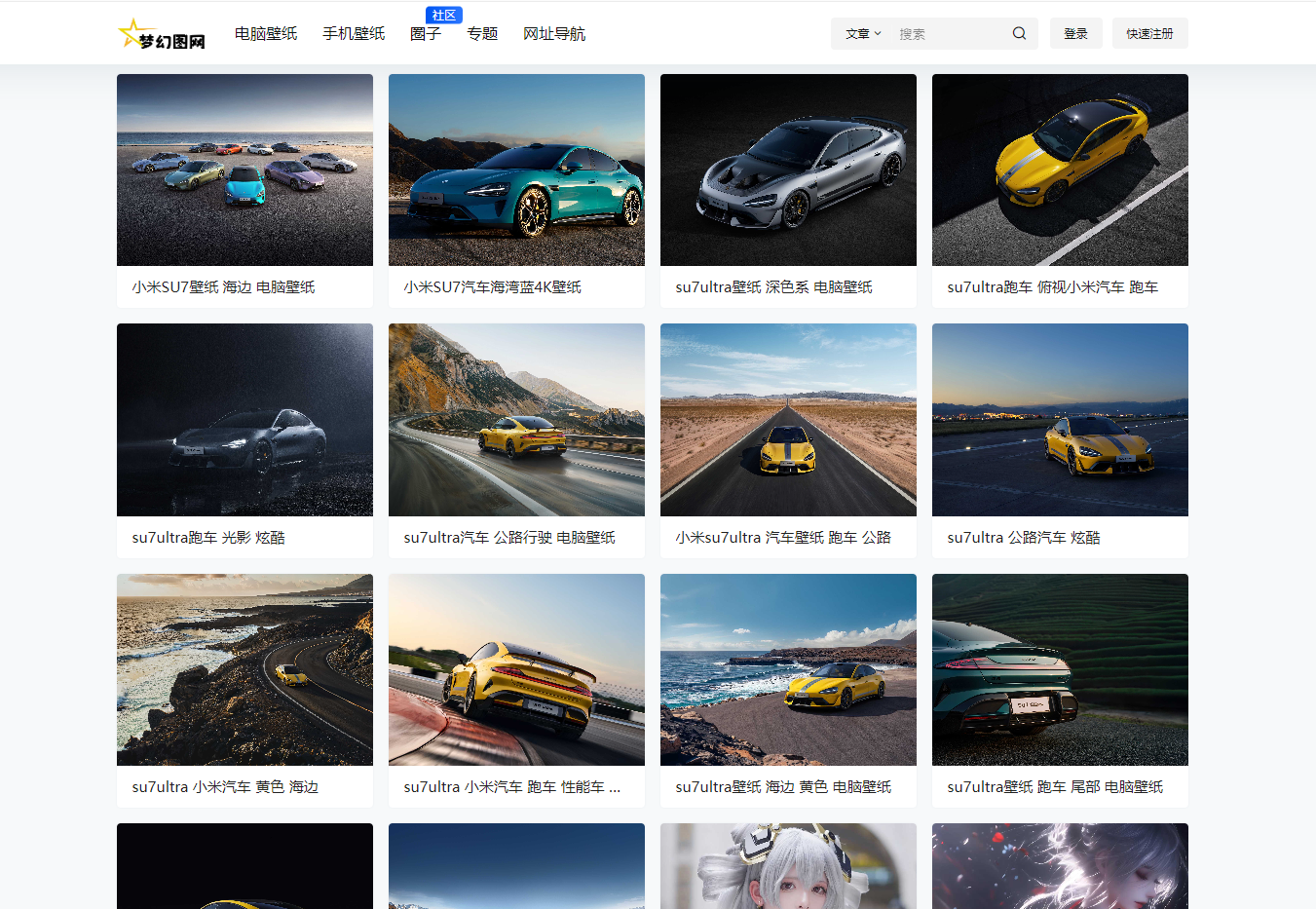Click the title 小米su7ultra 汽车壁纸 跑车 公路
Screen dimensions: 1316x909
783,538
